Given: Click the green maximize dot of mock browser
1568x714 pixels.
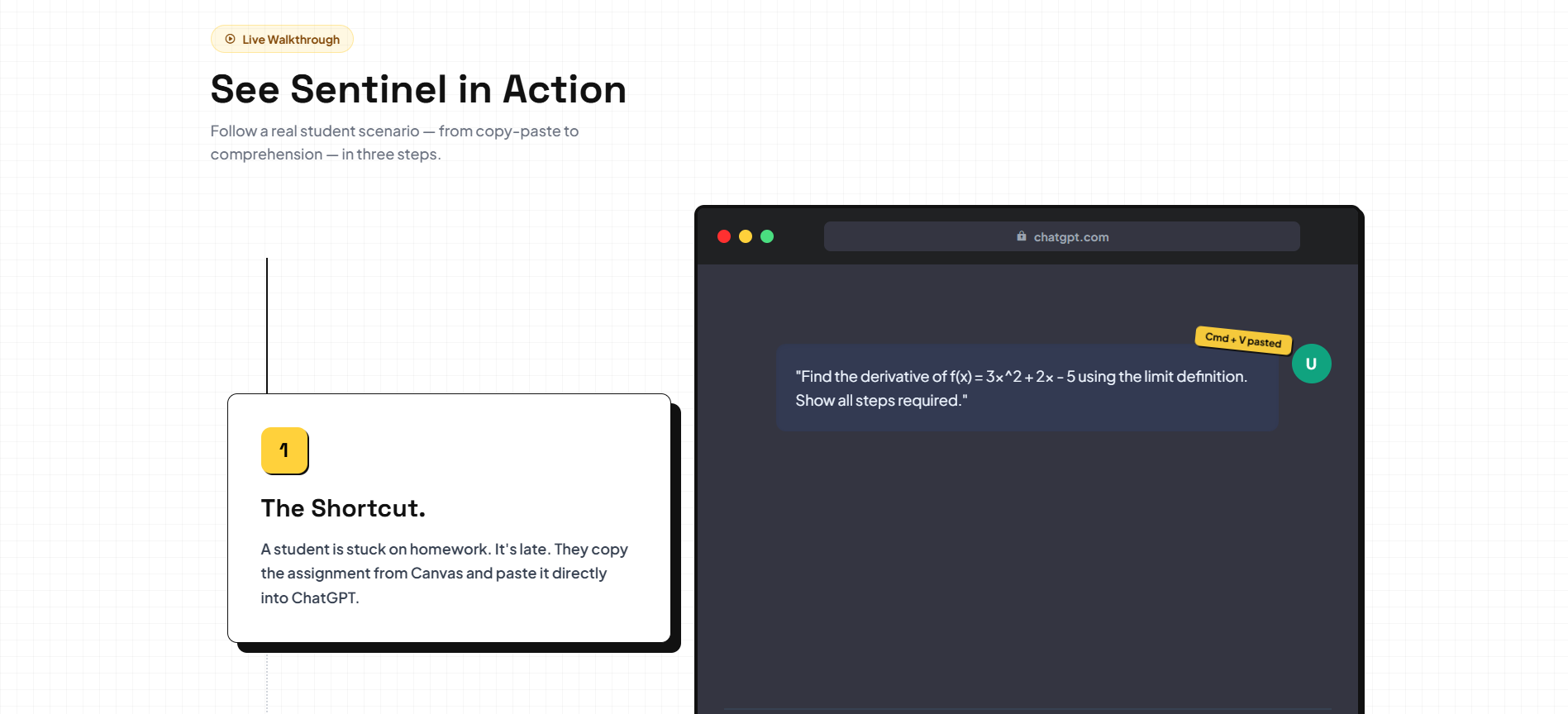Looking at the screenshot, I should 767,236.
